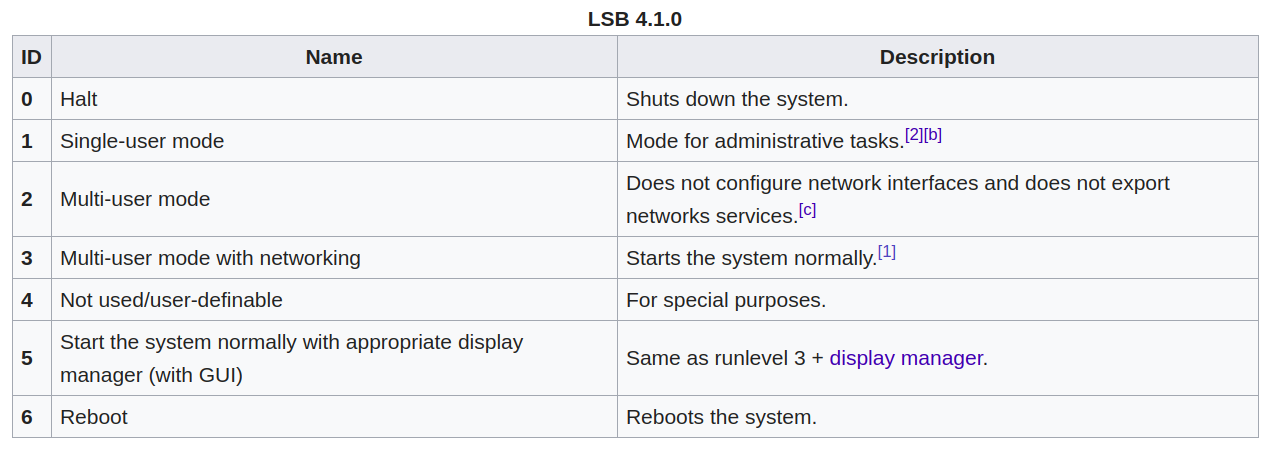Open citation [1] after Starts the system normally
The height and width of the screenshot is (460, 1278).
point(886,252)
